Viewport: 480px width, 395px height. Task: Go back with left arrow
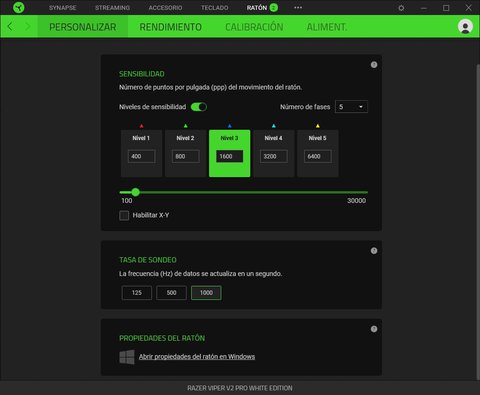10,26
